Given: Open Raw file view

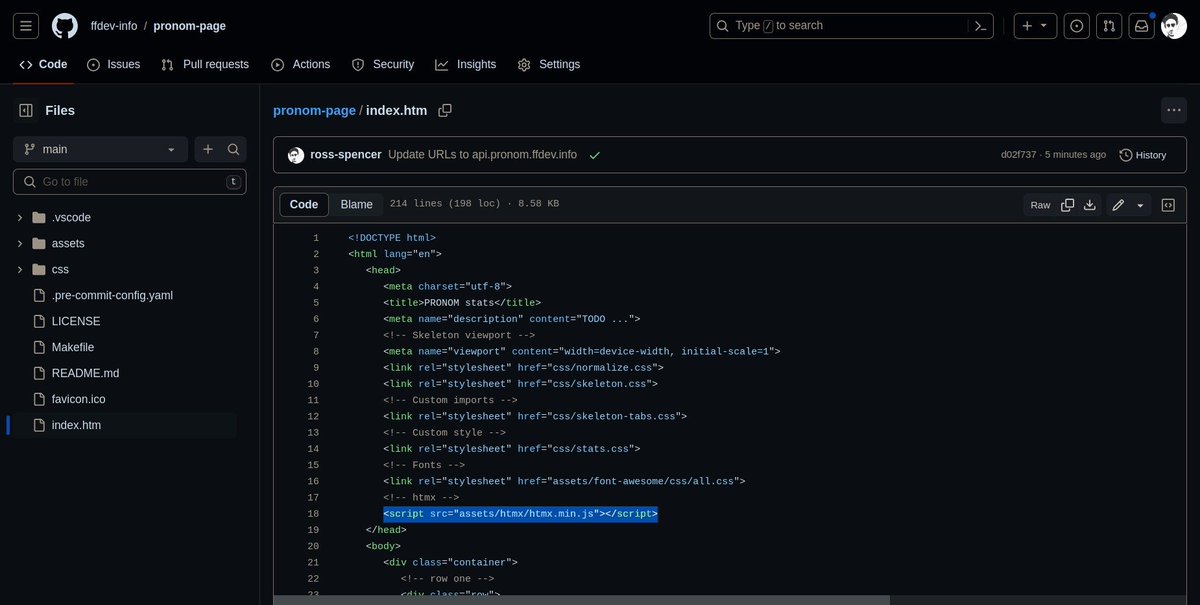Looking at the screenshot, I should point(1040,205).
